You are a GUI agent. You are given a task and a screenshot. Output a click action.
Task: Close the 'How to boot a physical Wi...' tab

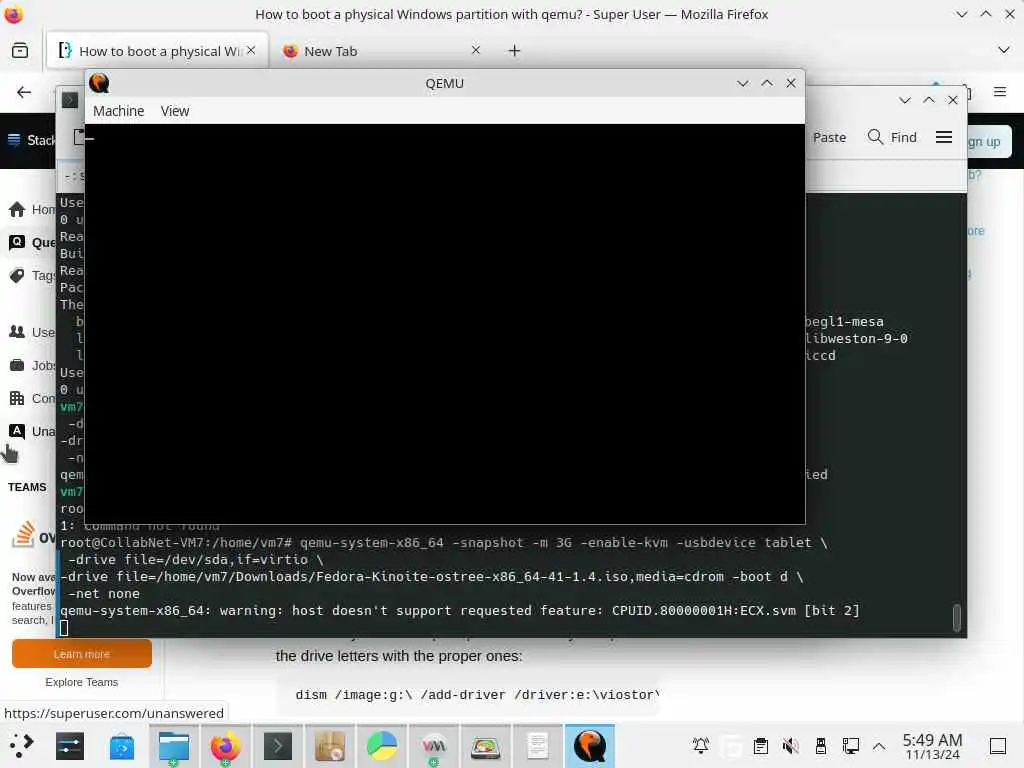[251, 50]
